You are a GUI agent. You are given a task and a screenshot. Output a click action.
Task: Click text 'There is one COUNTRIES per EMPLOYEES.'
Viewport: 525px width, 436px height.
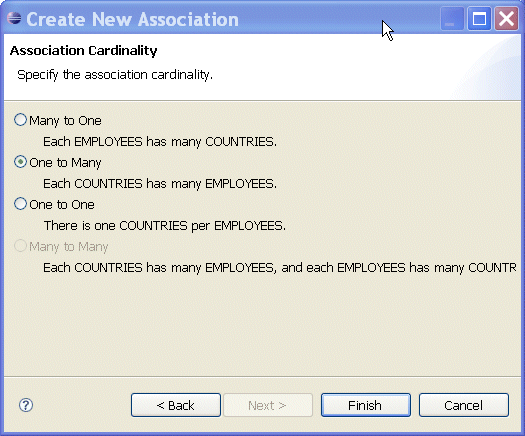[165, 226]
